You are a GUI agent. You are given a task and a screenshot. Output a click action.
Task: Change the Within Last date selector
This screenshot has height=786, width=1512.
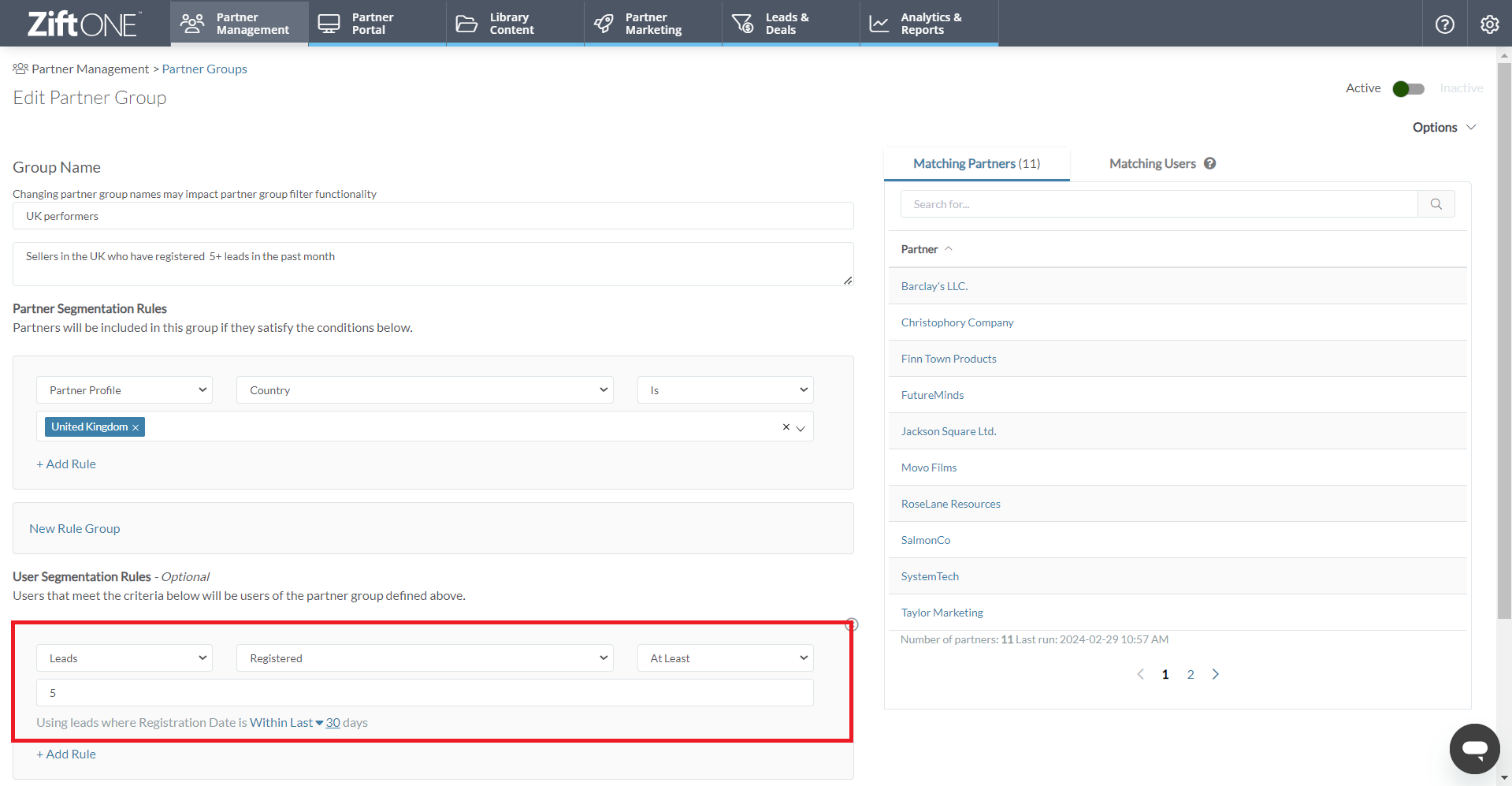click(x=286, y=722)
